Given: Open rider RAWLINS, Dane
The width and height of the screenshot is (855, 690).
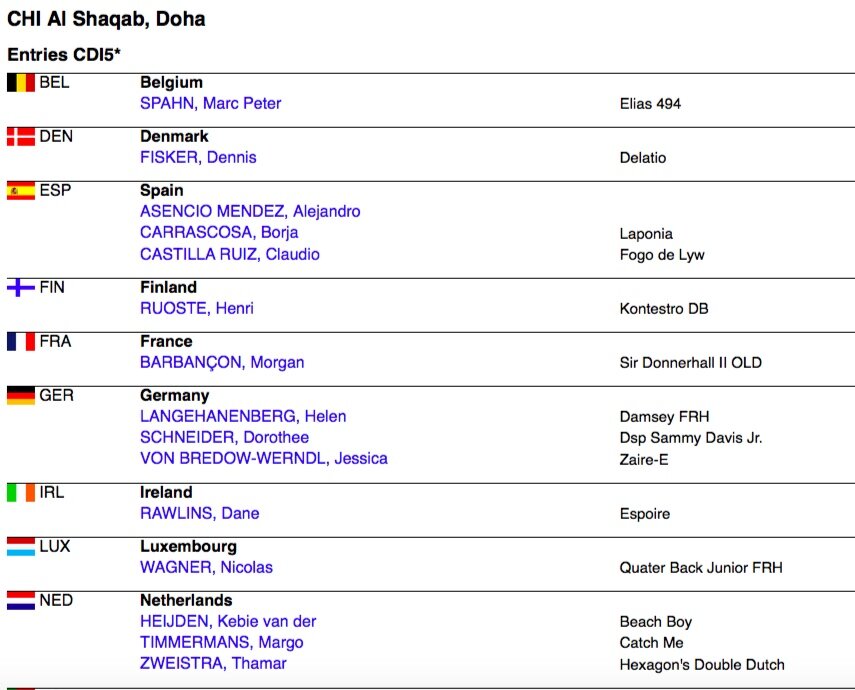Looking at the screenshot, I should tap(200, 513).
